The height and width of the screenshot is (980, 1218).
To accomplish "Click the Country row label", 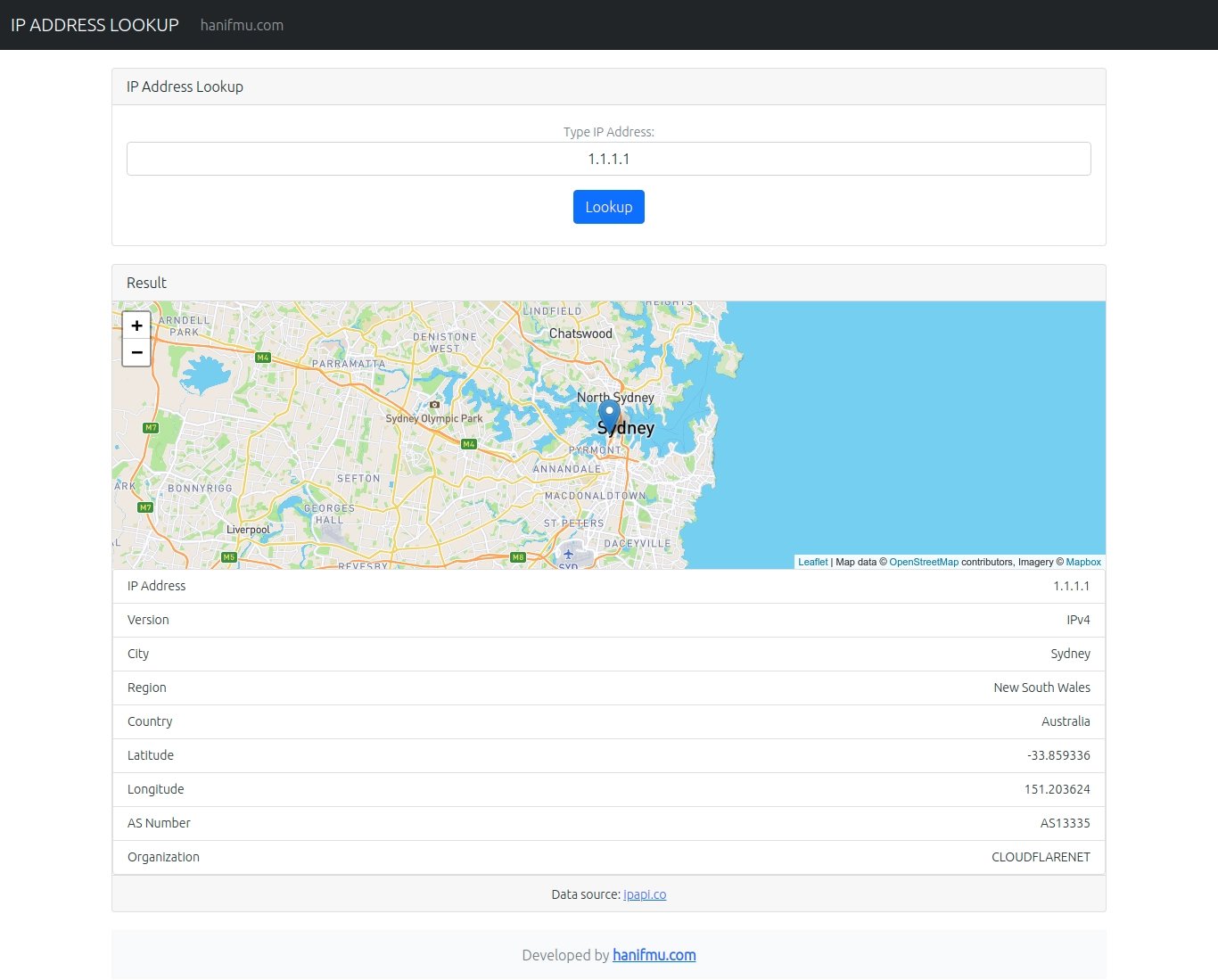I will click(x=150, y=721).
